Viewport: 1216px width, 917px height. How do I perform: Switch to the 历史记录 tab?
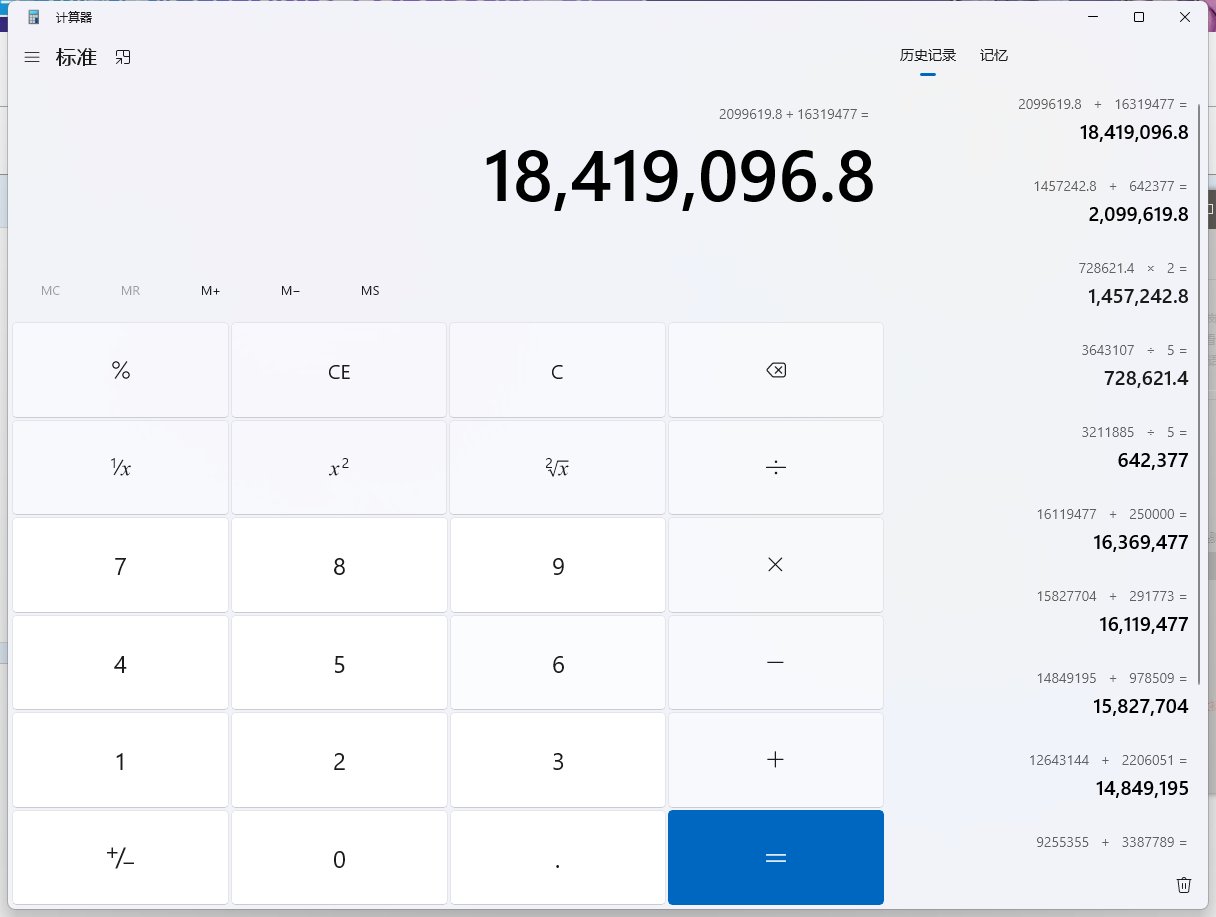[x=927, y=56]
